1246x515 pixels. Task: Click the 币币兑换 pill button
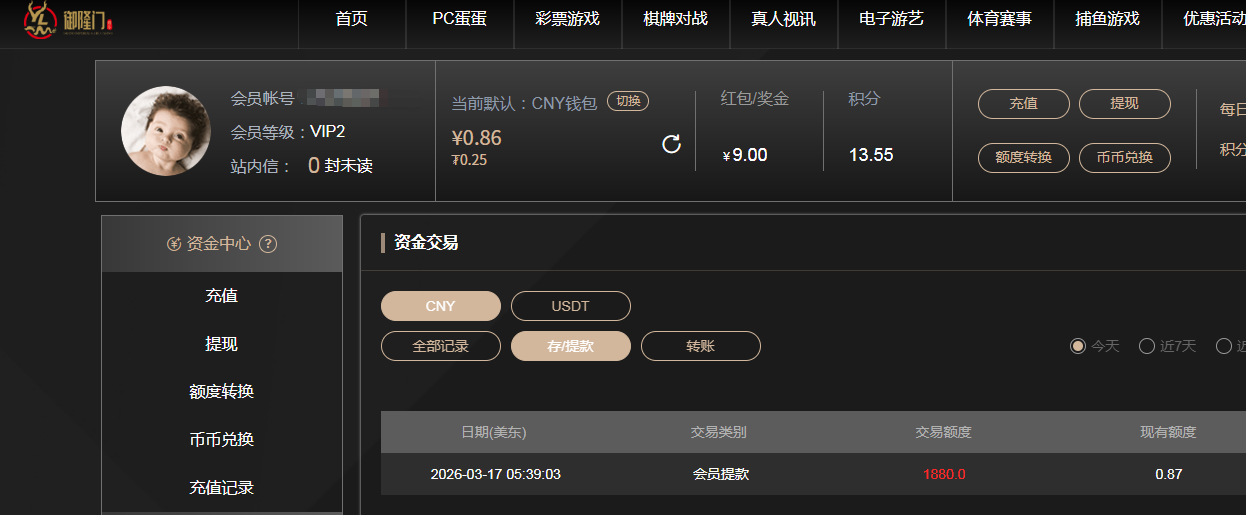pyautogui.click(x=1124, y=157)
